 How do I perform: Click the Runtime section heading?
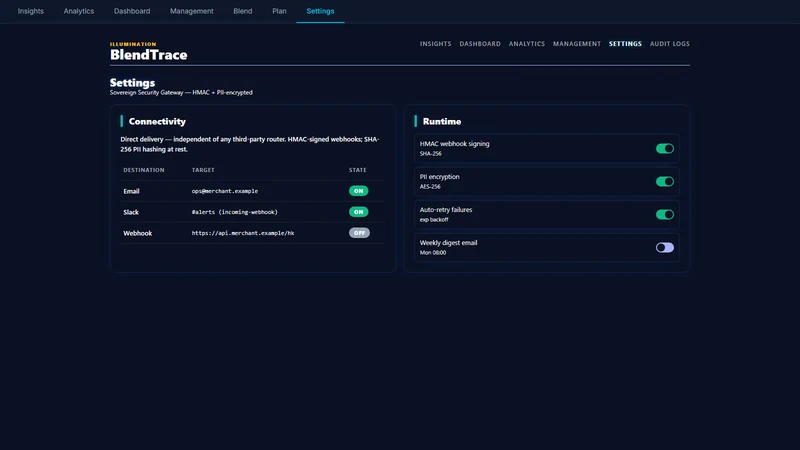pyautogui.click(x=442, y=121)
